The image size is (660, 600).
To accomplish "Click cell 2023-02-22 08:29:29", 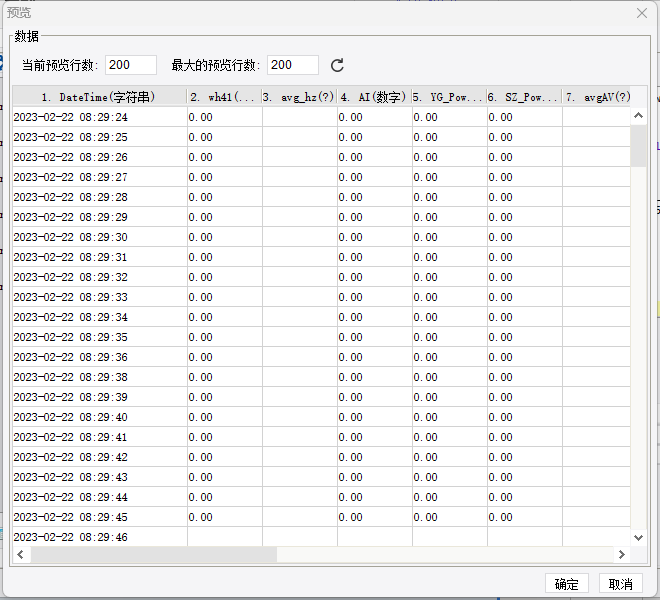I will (x=100, y=217).
